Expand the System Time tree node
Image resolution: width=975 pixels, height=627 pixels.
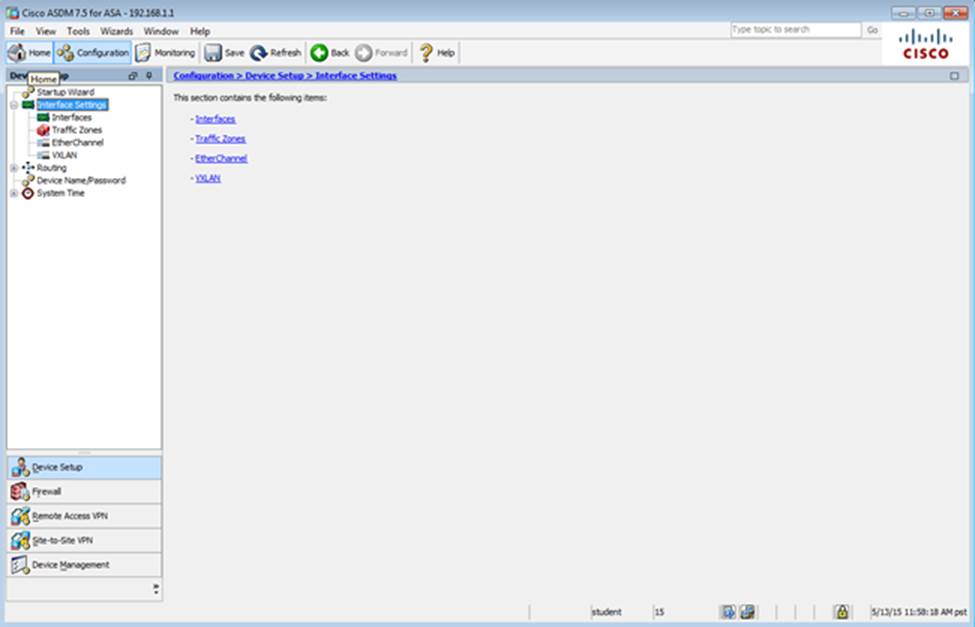13,194
